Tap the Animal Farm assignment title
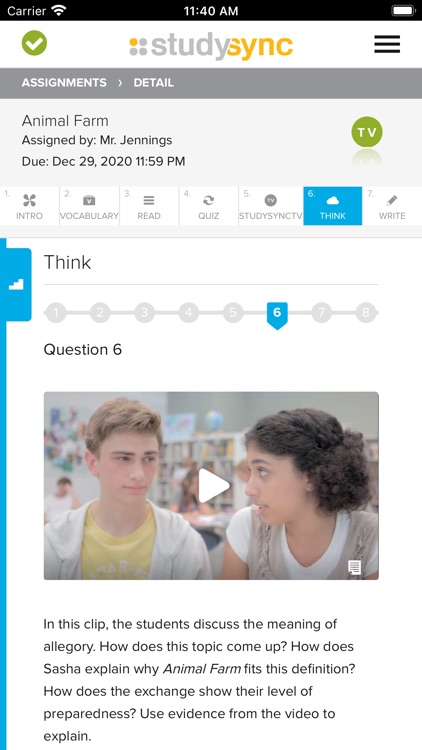 coord(65,121)
